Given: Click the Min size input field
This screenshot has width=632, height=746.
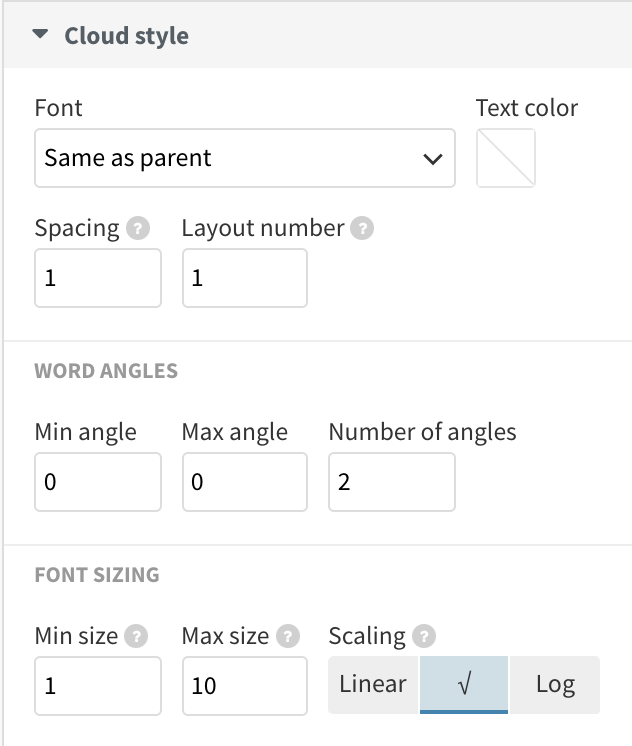Looking at the screenshot, I should pyautogui.click(x=98, y=686).
